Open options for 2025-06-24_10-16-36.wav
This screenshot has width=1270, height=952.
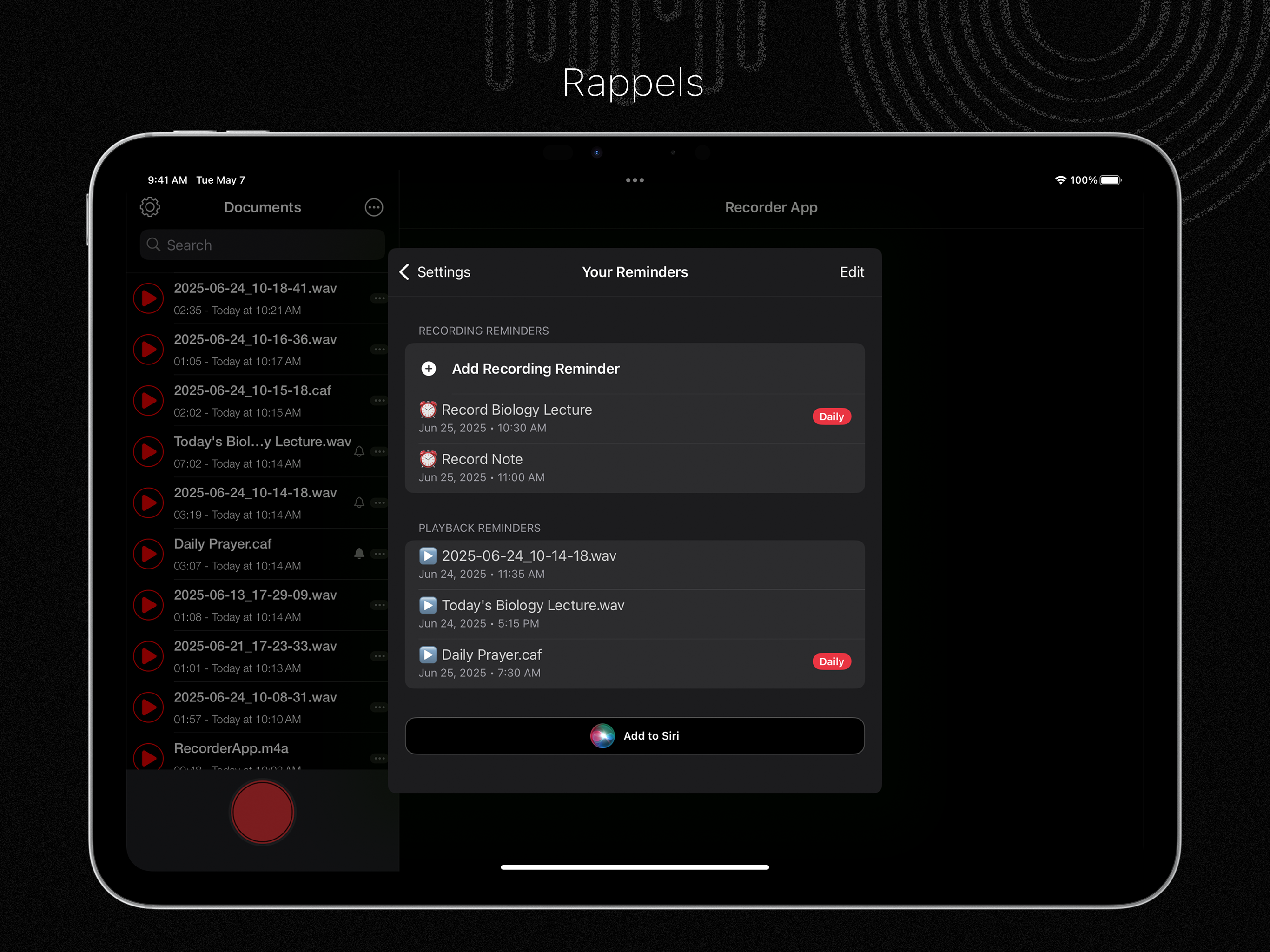click(x=379, y=350)
